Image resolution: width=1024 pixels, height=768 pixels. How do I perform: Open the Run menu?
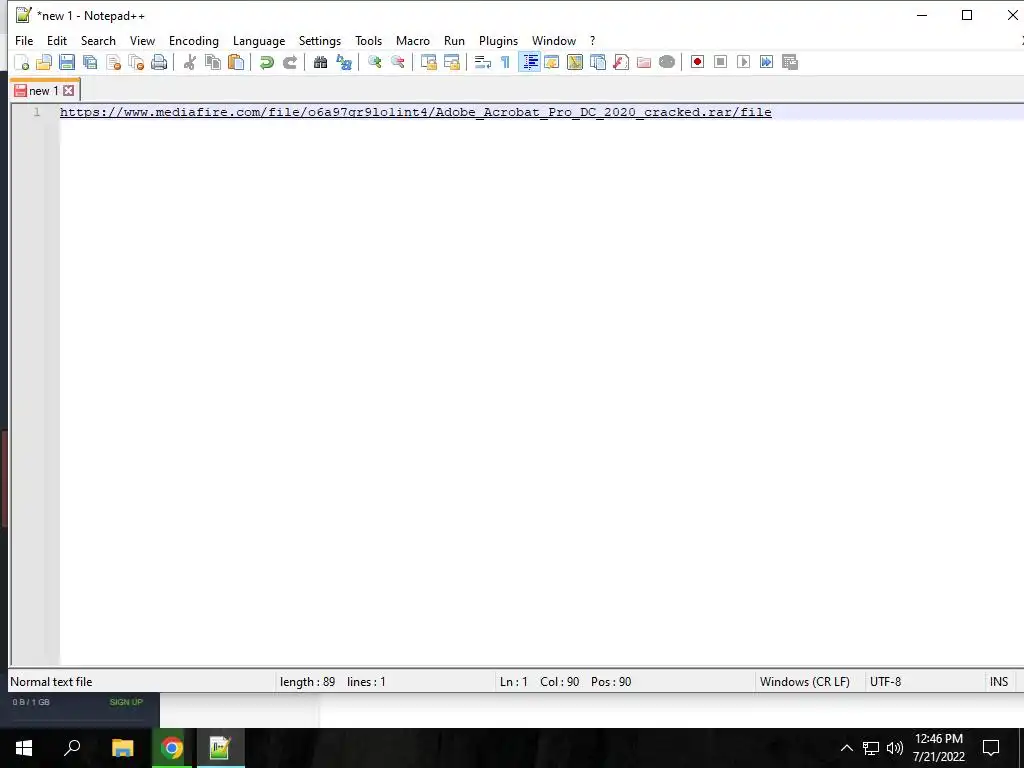click(x=454, y=40)
